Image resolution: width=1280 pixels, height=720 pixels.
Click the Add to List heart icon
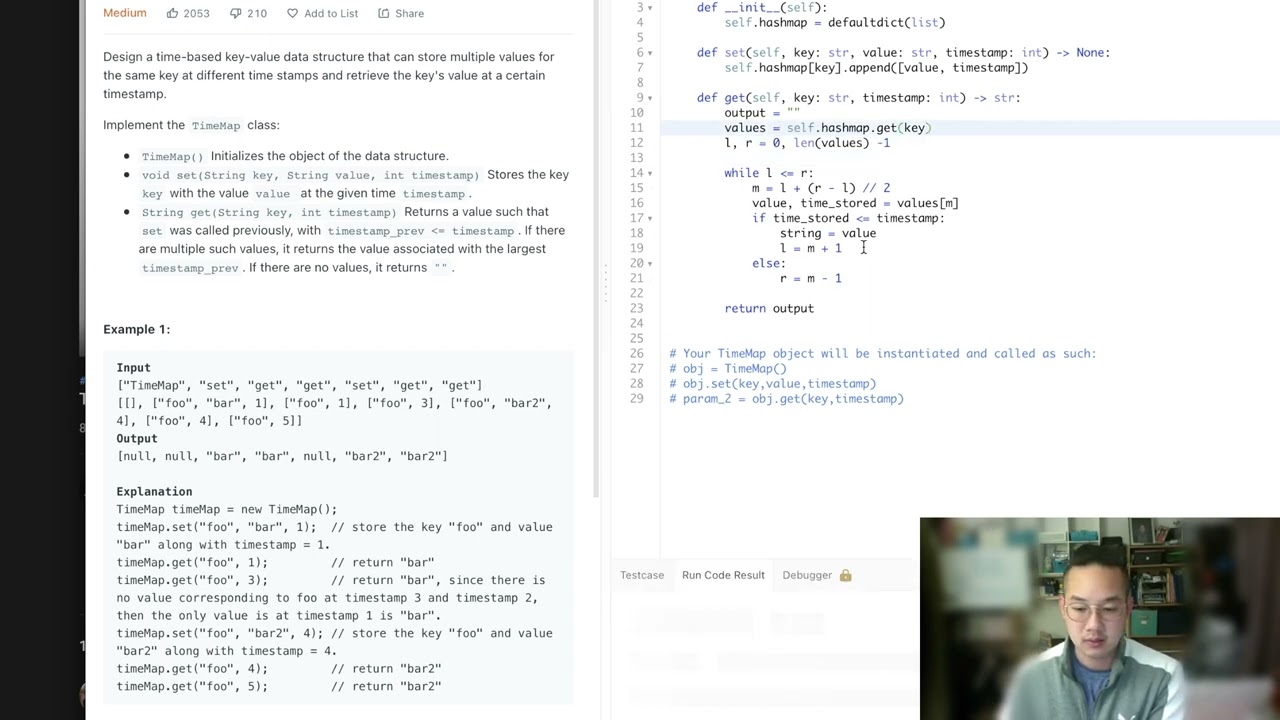[292, 13]
